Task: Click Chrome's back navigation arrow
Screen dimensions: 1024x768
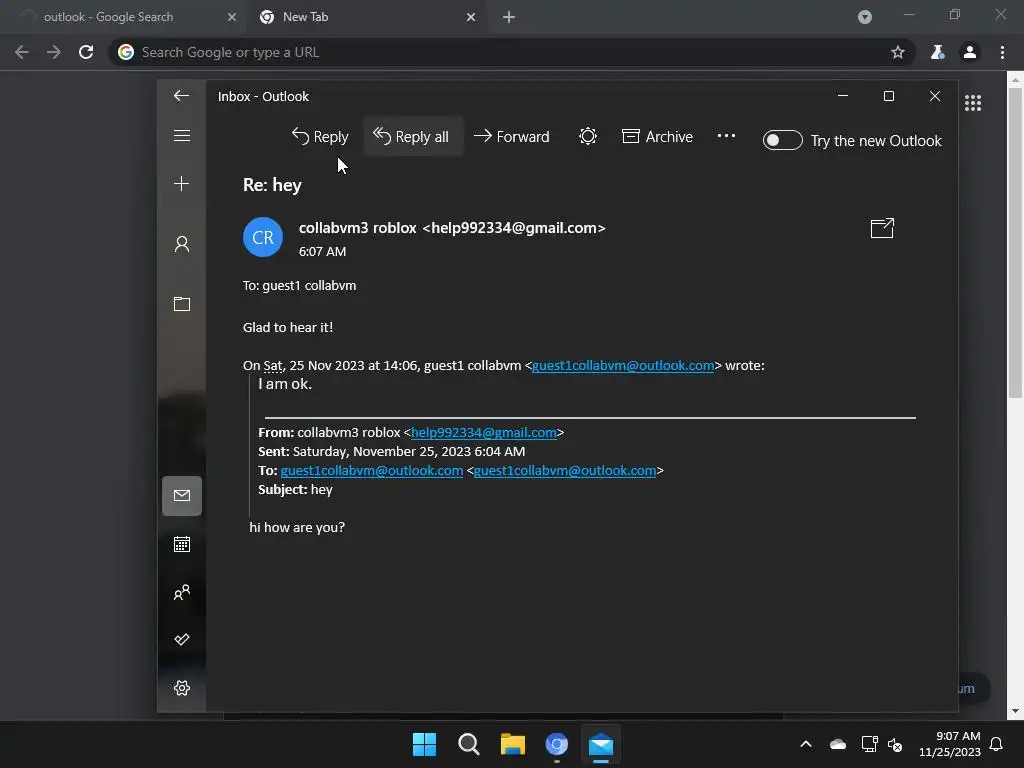Action: coord(22,52)
